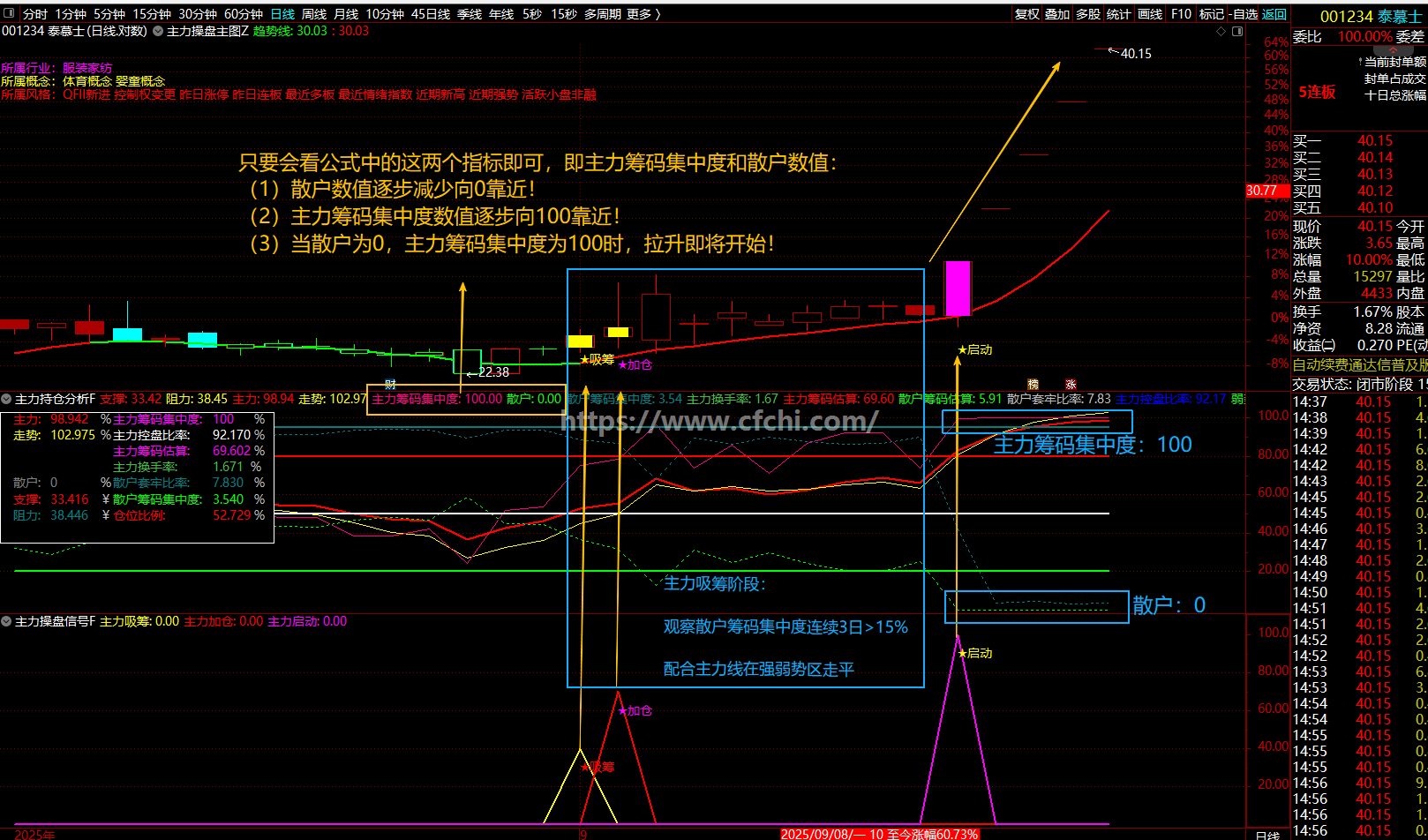Open the 统计 statistics tool
The height and width of the screenshot is (840, 1428).
coord(1119,14)
